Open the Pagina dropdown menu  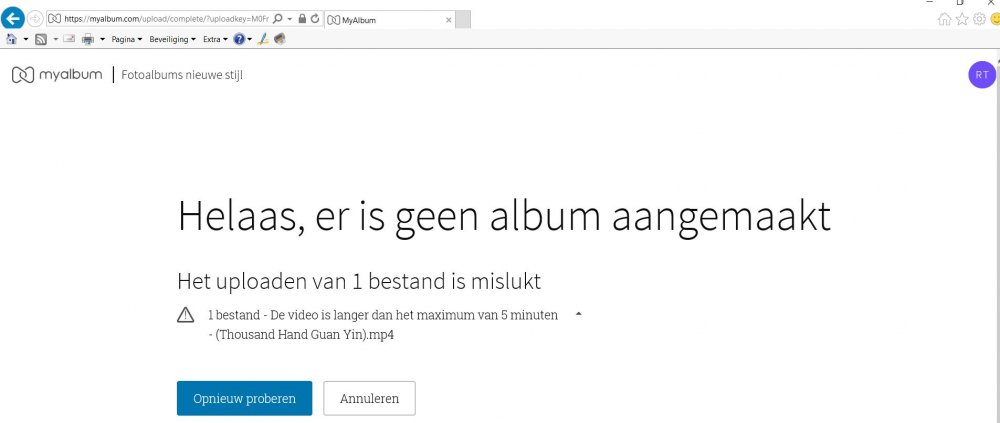[126, 40]
